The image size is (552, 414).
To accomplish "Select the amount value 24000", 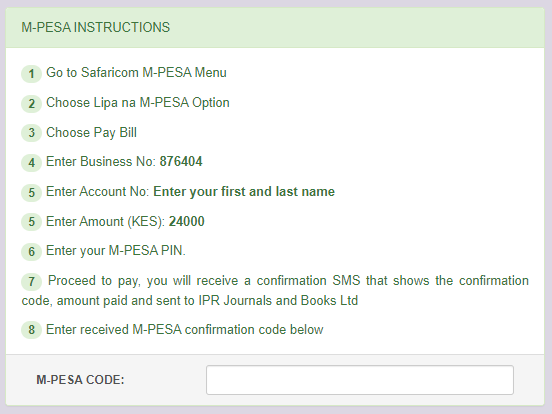I will click(x=187, y=221).
